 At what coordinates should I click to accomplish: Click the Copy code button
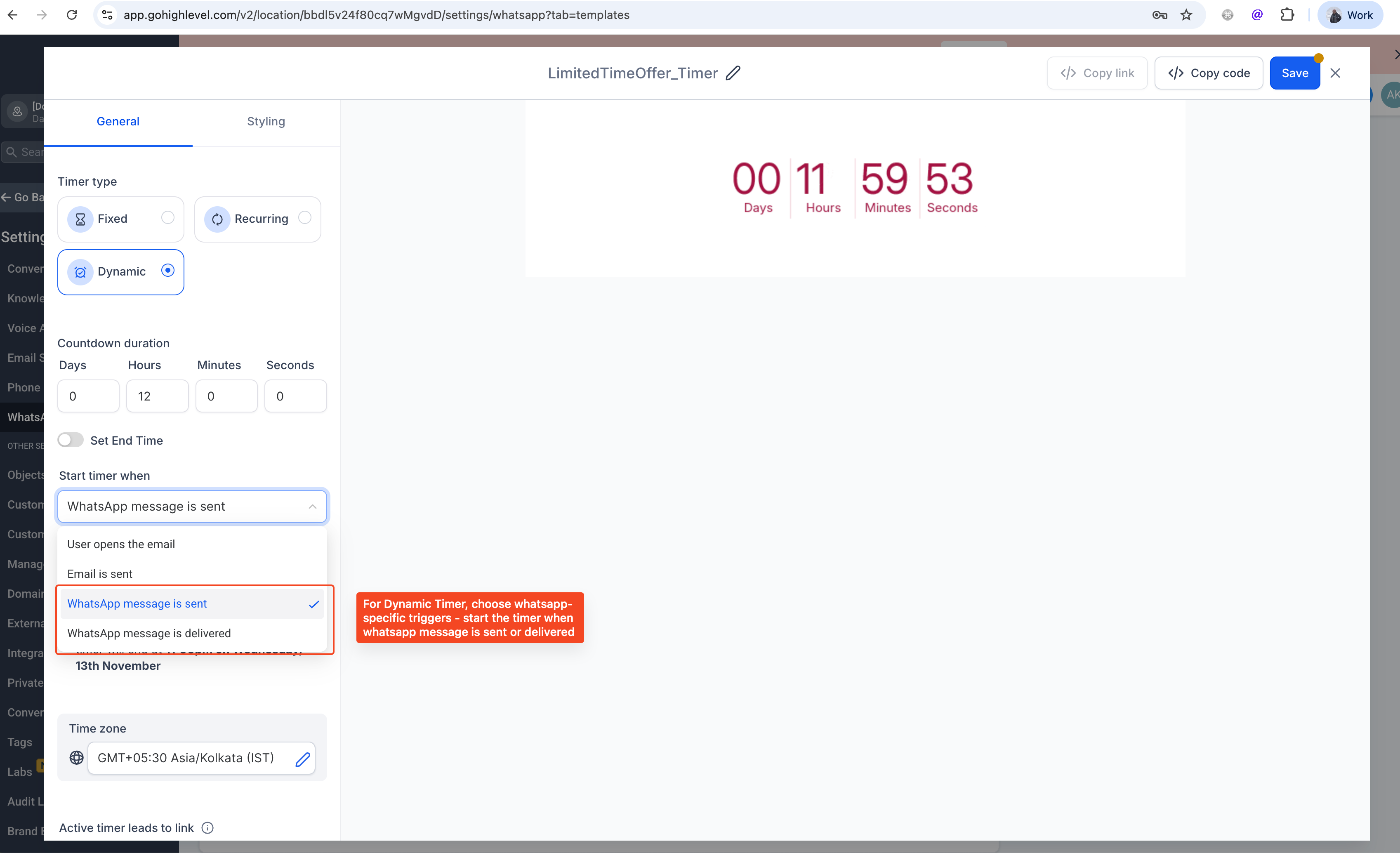pyautogui.click(x=1209, y=73)
